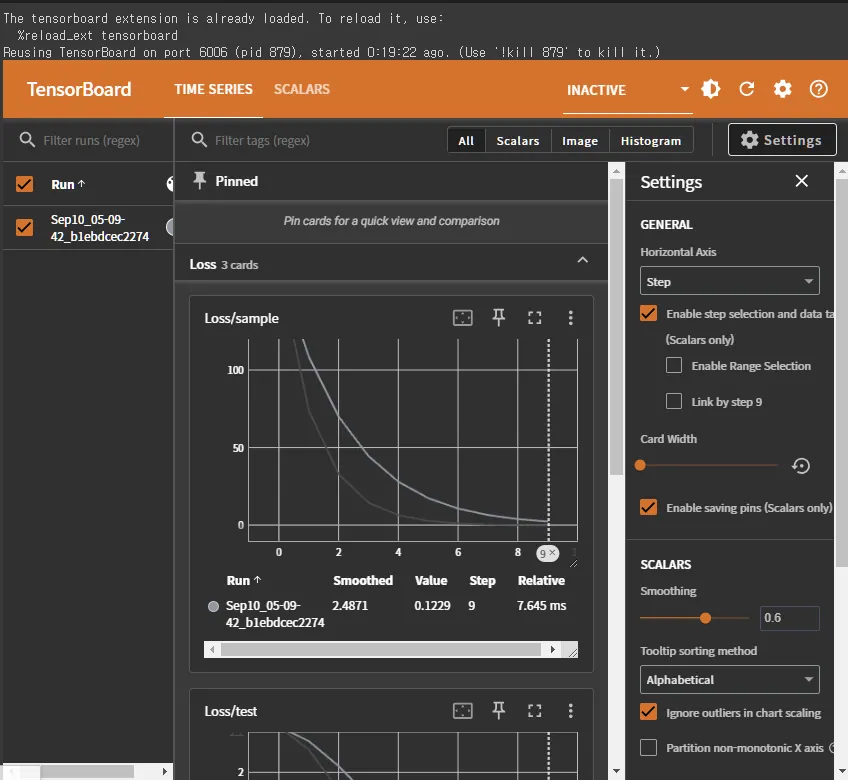Check the Link by step 9 option
The width and height of the screenshot is (848, 780).
(x=675, y=402)
